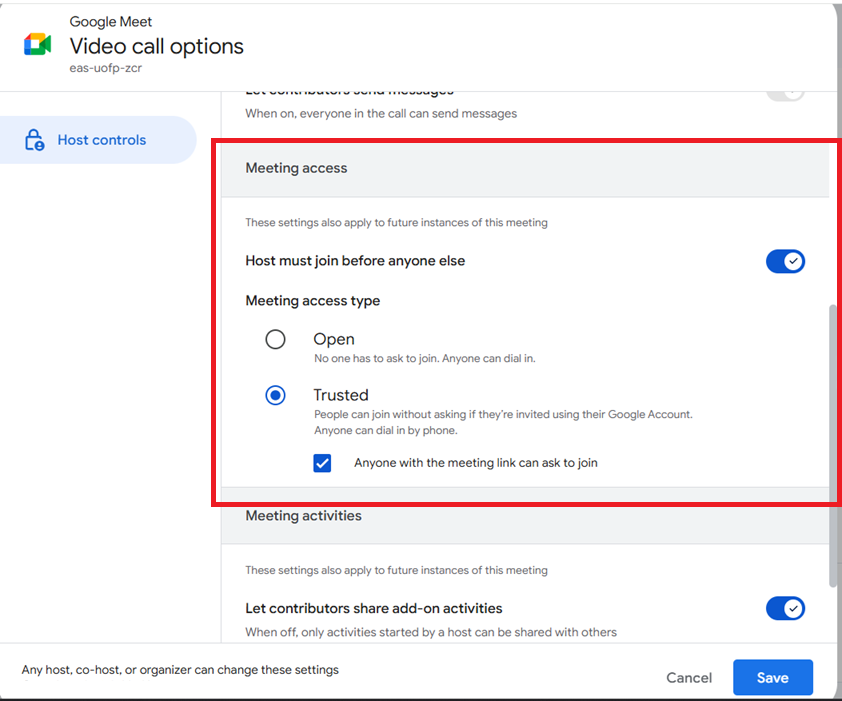Turn off Let contributors share add-on activities
The width and height of the screenshot is (842, 701).
(785, 608)
